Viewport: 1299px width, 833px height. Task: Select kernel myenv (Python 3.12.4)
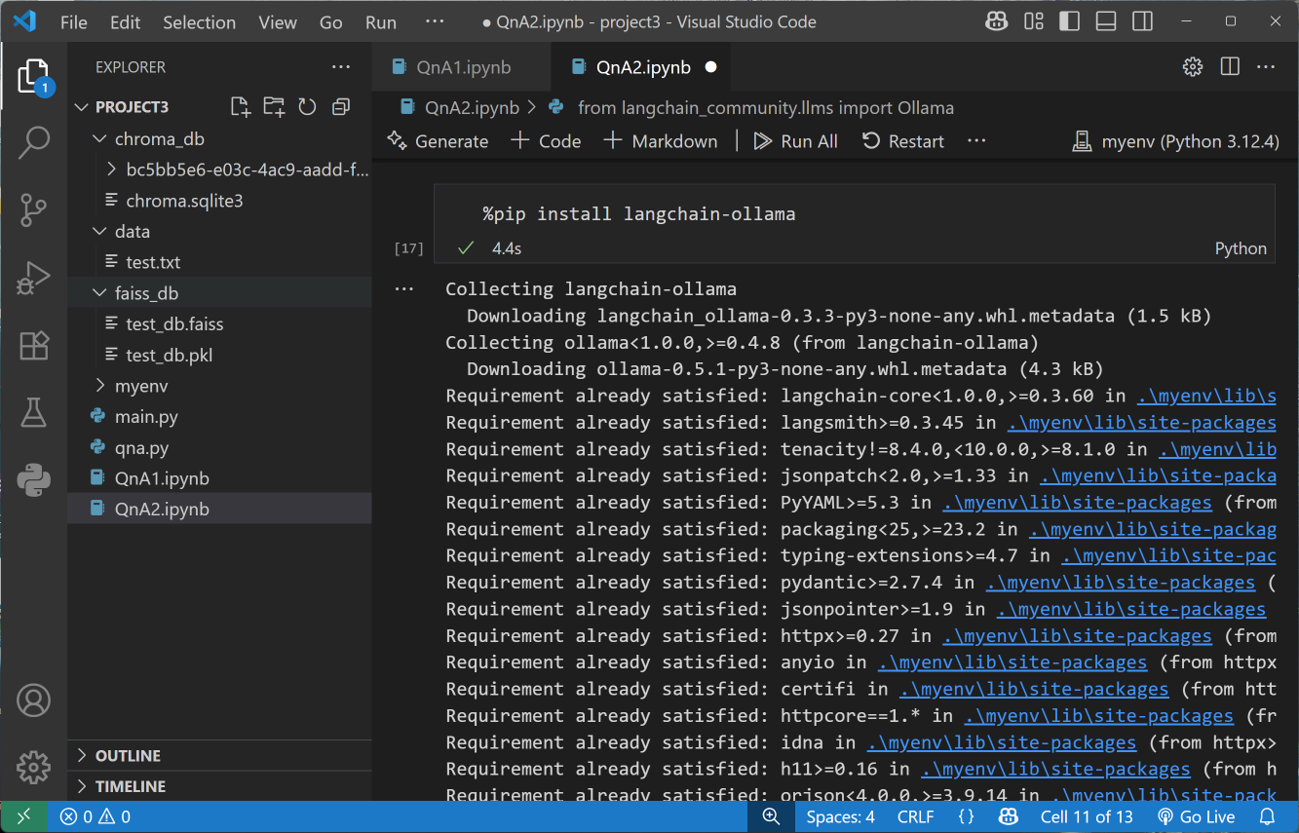(1175, 141)
